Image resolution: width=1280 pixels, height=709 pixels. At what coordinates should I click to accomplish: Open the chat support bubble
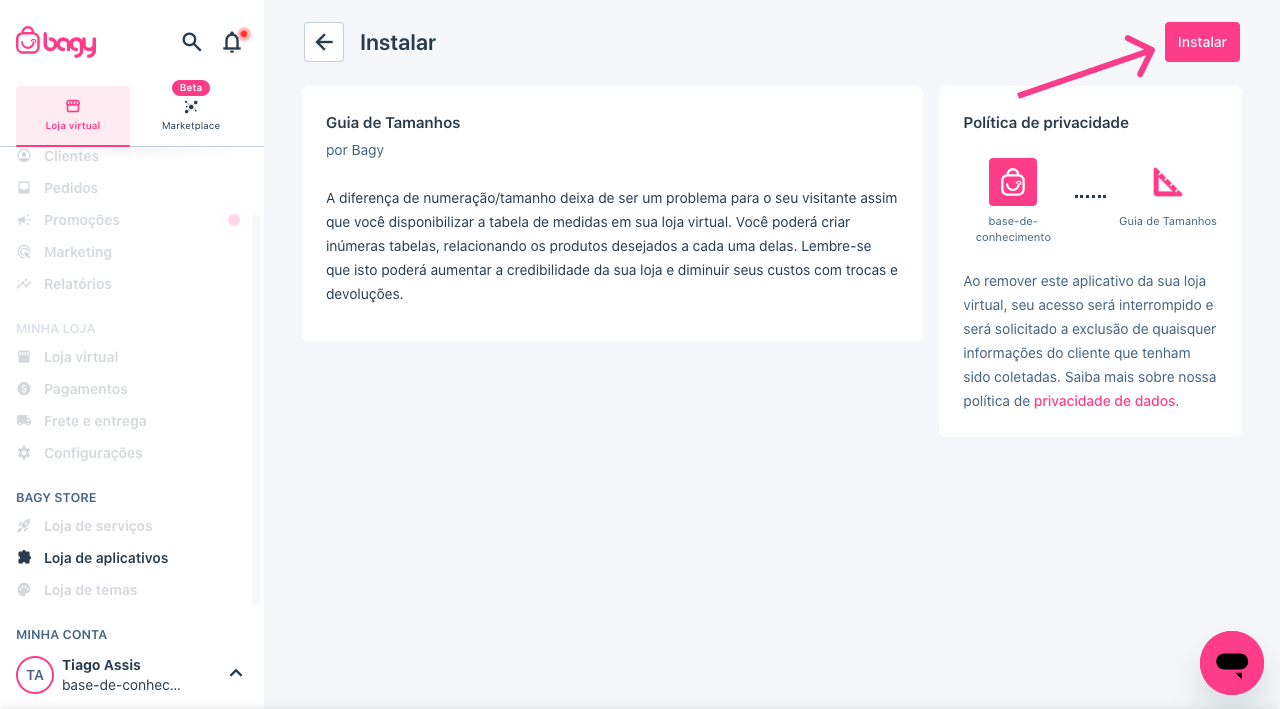1232,663
